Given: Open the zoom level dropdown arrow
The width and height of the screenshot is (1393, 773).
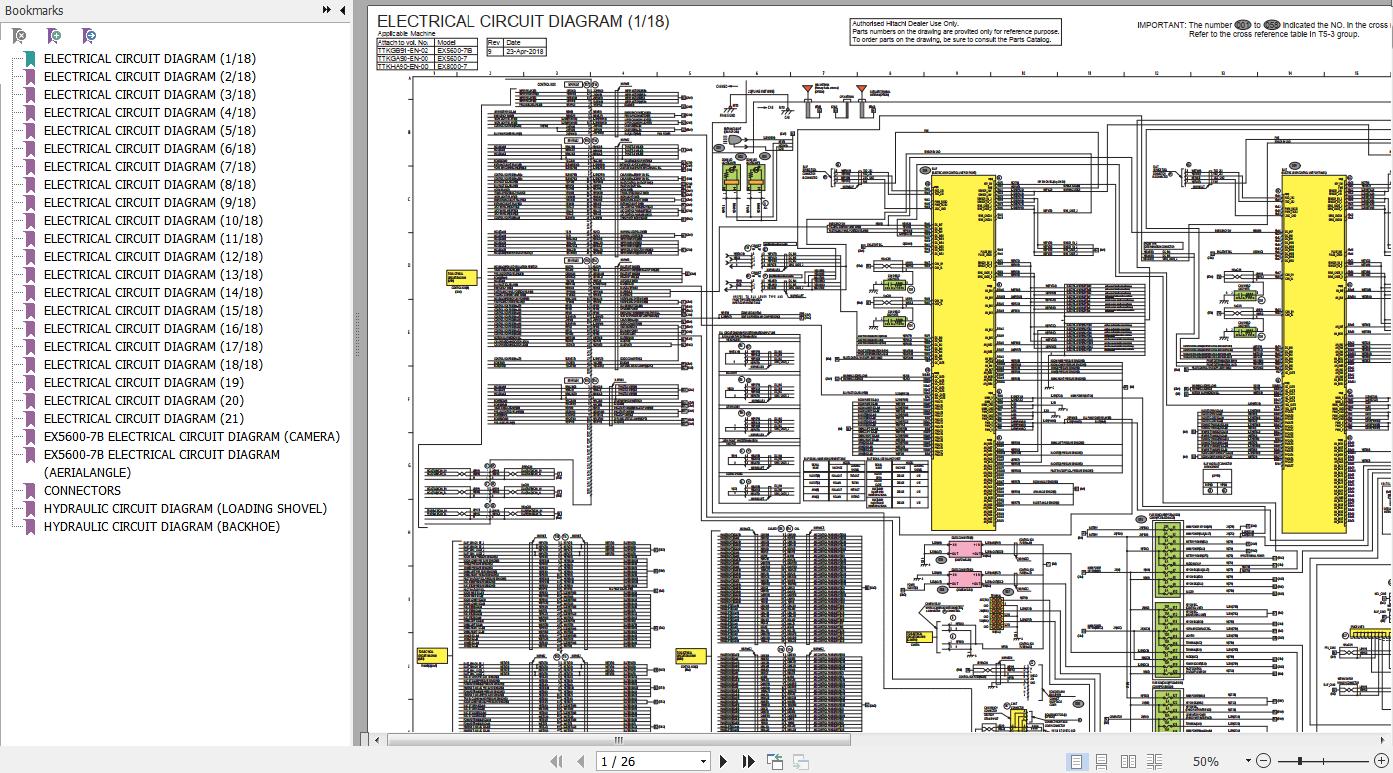Looking at the screenshot, I should [x=1246, y=762].
